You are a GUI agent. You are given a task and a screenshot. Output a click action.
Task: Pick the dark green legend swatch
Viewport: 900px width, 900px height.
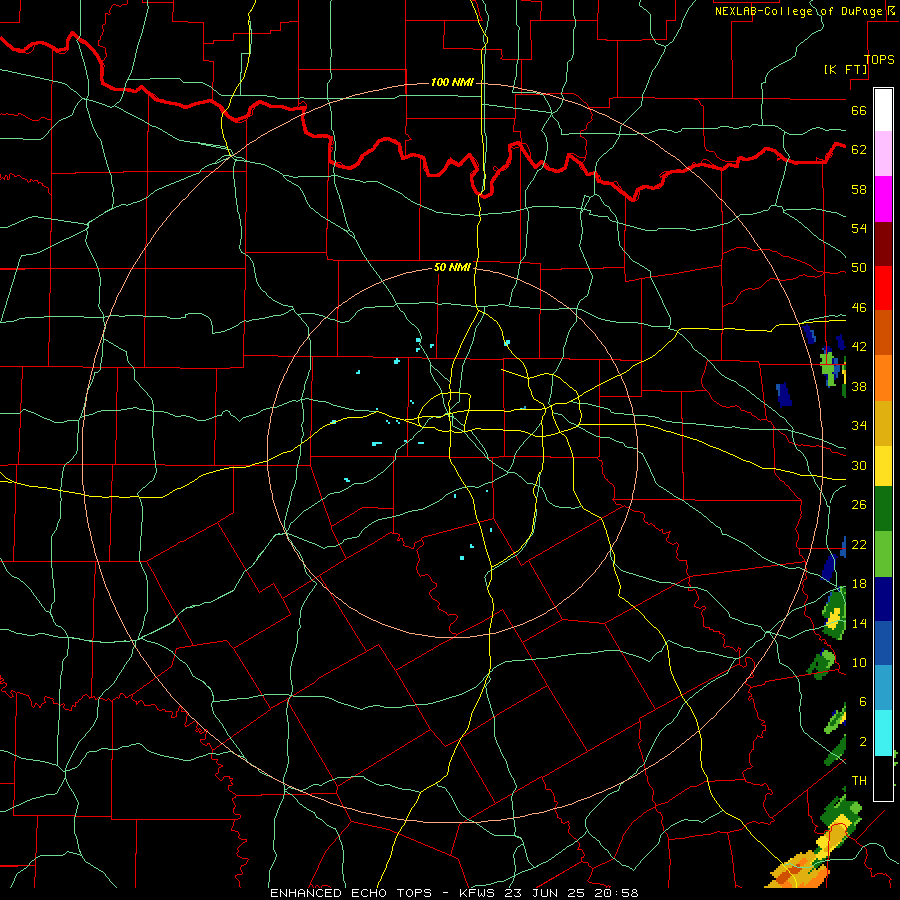(x=883, y=509)
